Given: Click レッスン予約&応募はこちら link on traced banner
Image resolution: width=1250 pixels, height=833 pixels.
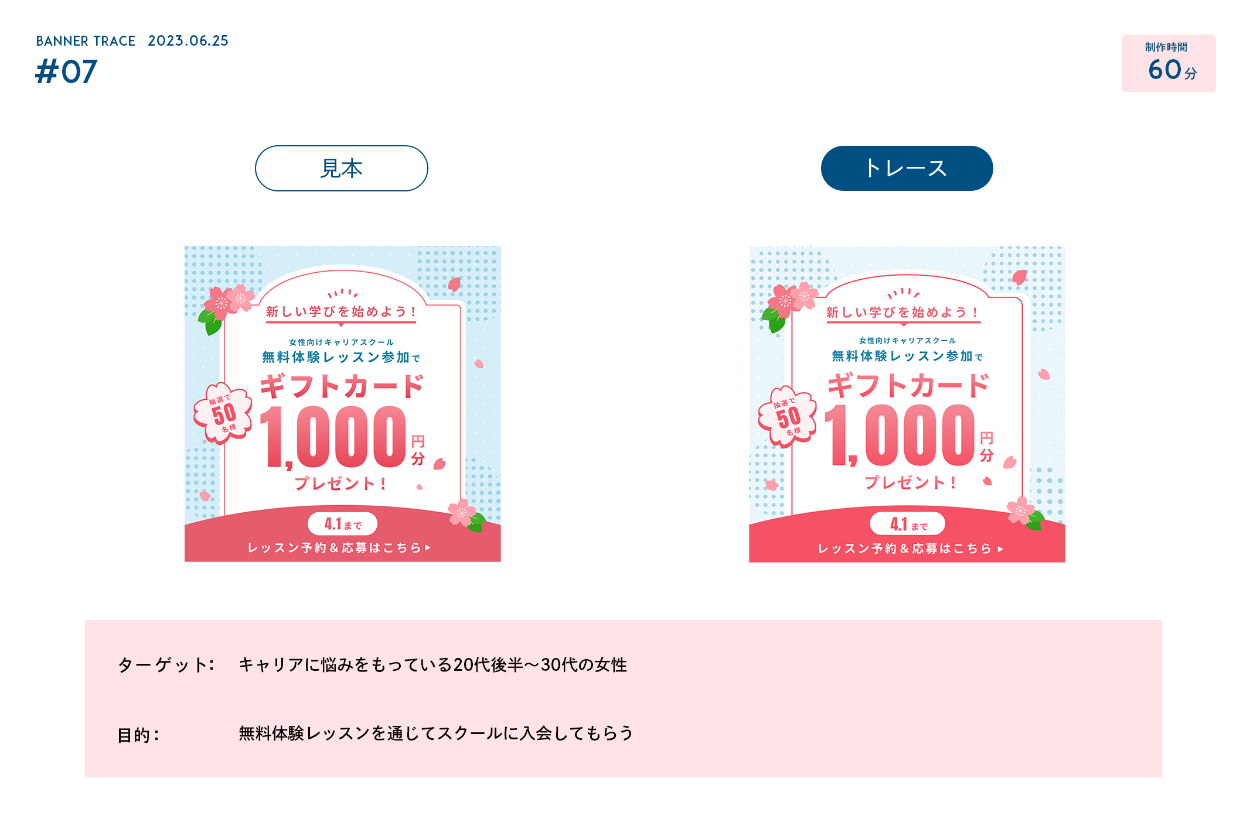Looking at the screenshot, I should click(910, 549).
